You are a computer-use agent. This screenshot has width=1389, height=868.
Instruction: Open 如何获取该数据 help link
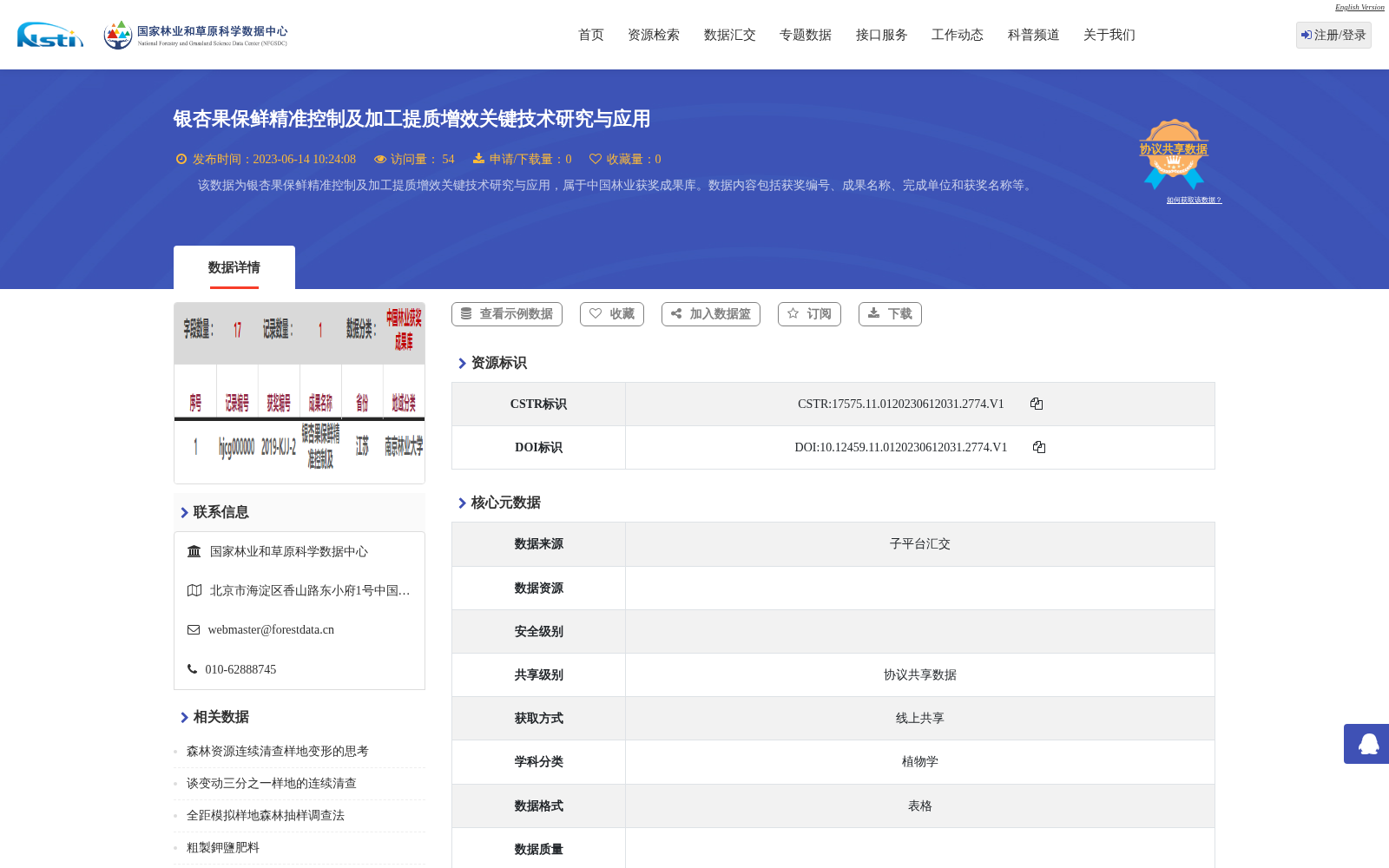coord(1194,201)
